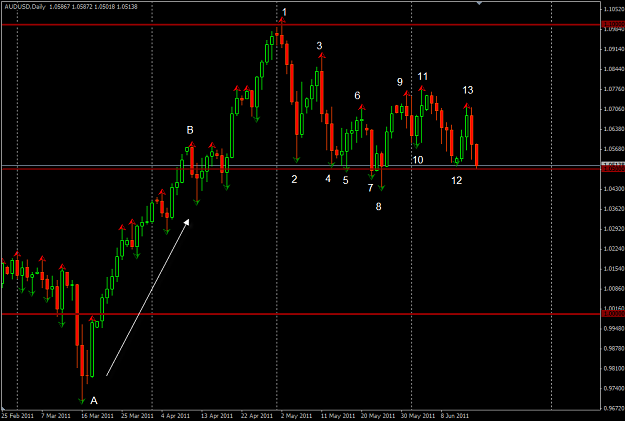Click the '1.10520' price axis label

614,9
